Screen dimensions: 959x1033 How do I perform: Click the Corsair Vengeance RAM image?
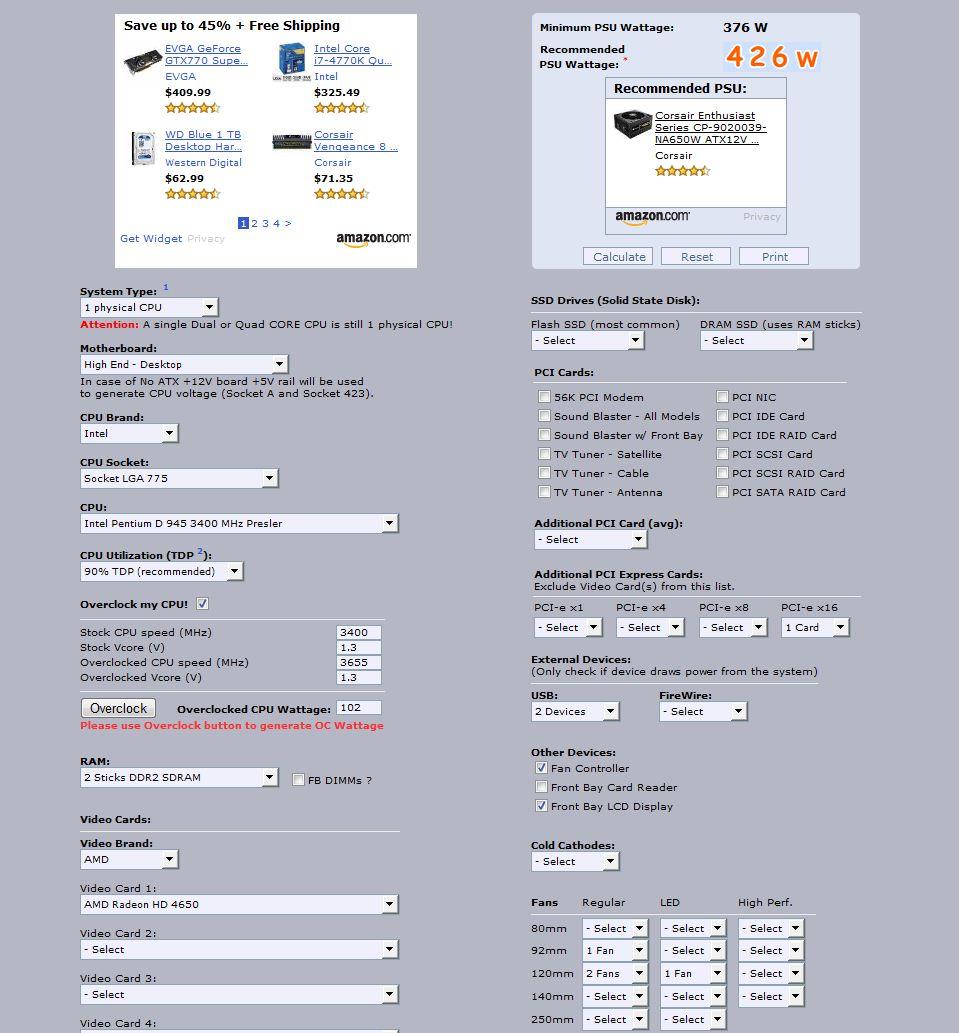[292, 142]
